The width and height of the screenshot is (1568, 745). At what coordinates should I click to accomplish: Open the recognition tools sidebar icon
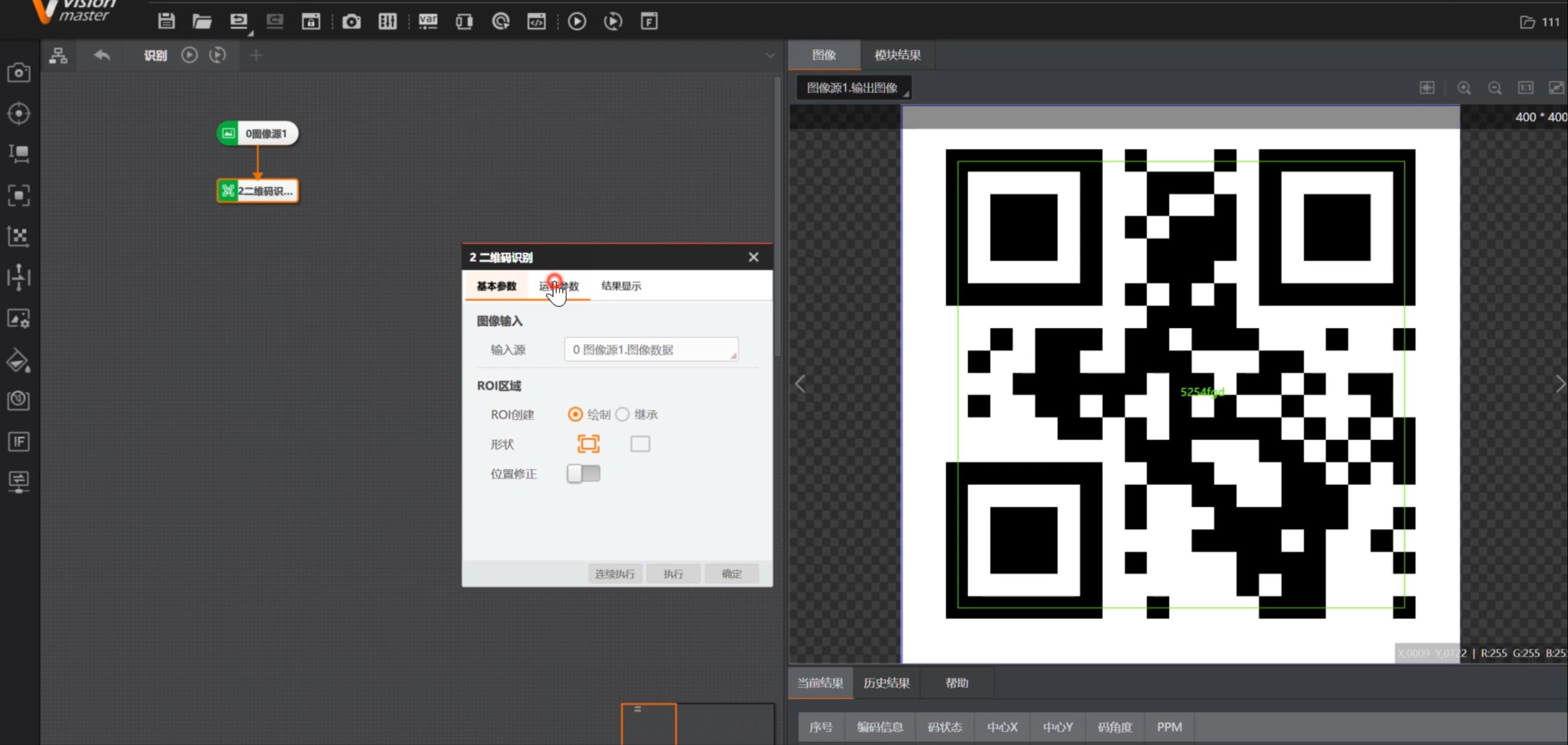coord(19,196)
